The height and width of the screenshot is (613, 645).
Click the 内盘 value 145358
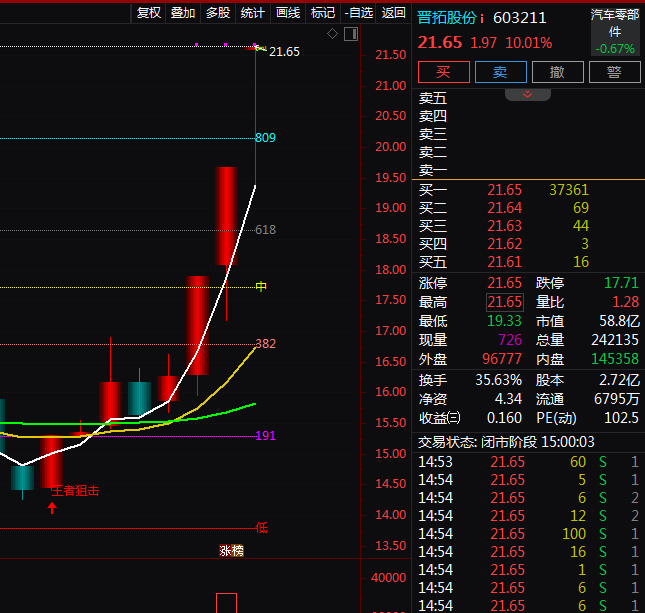click(x=615, y=359)
